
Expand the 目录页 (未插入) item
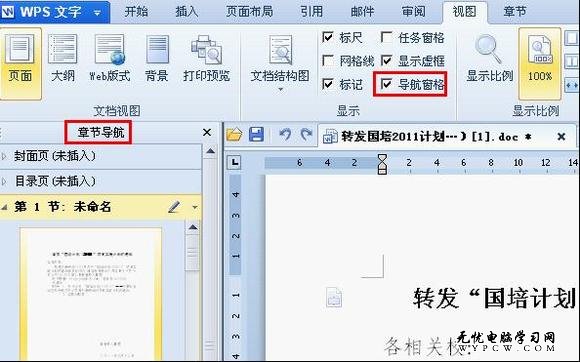[4, 182]
